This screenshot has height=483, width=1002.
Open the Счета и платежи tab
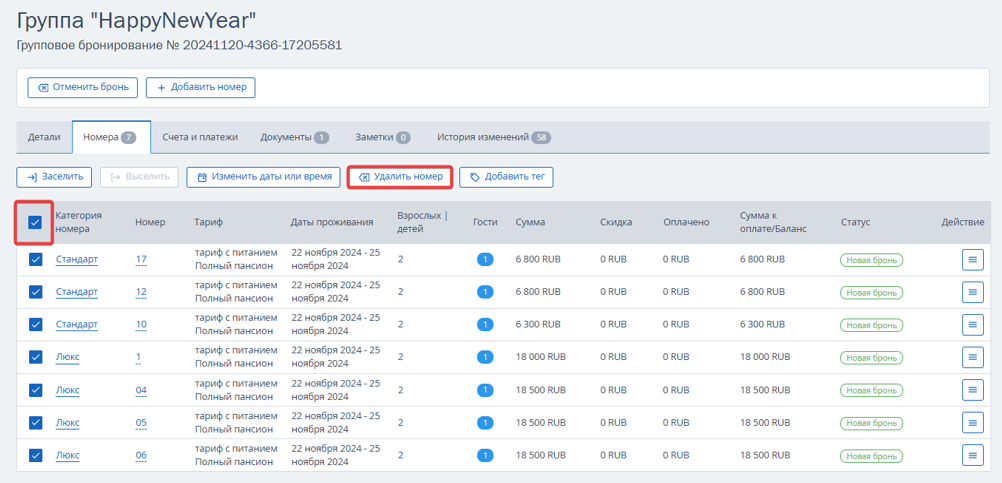[x=200, y=137]
